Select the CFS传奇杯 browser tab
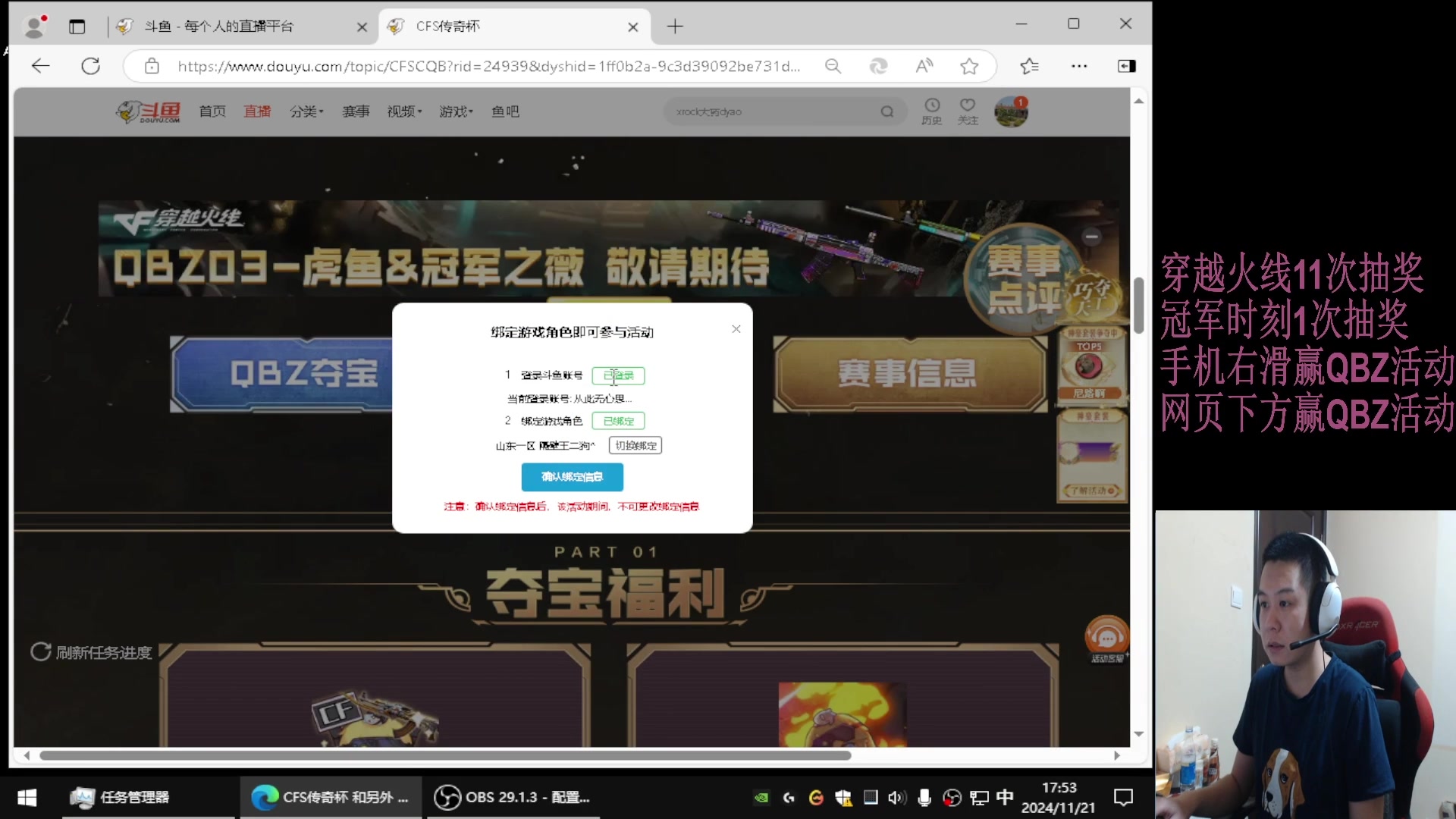The width and height of the screenshot is (1456, 819). [x=514, y=27]
